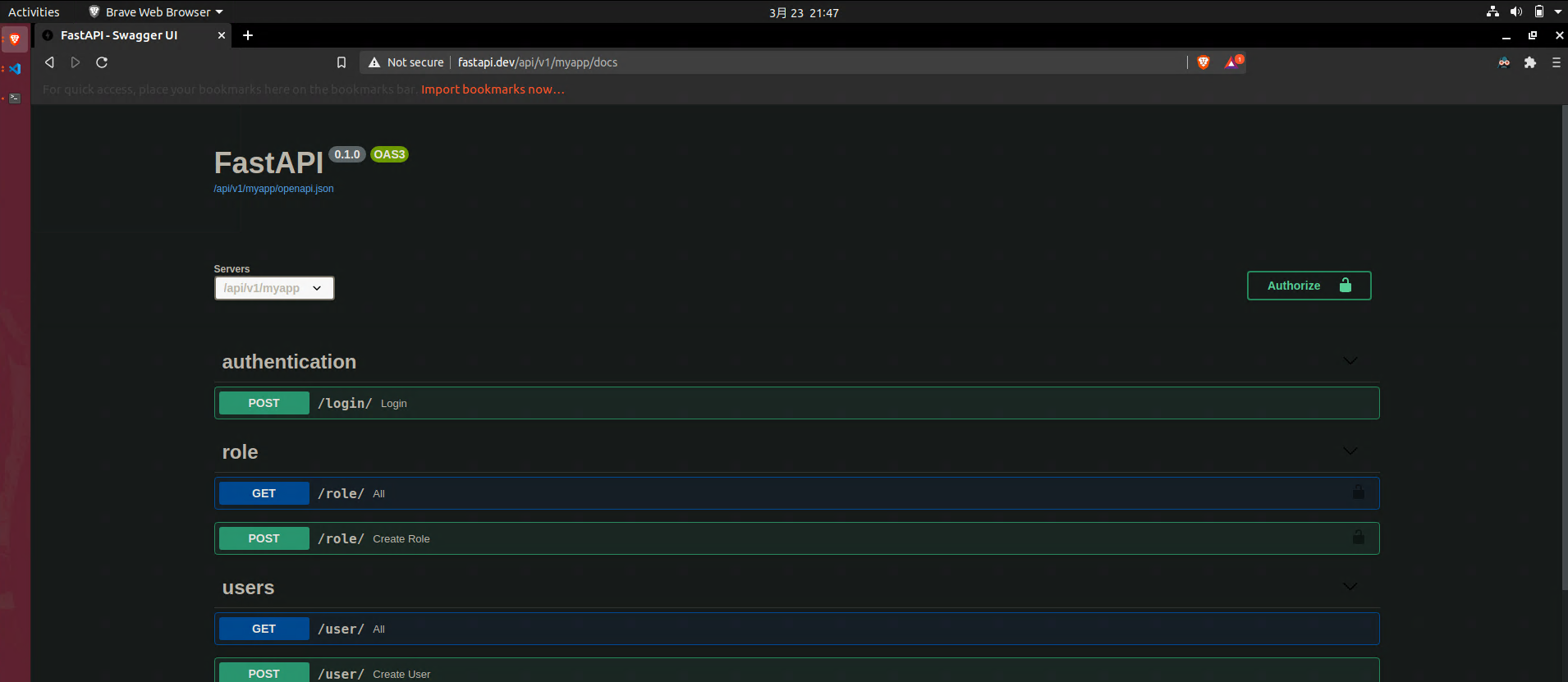Click Import bookmarks now link
Screen dimensions: 1568x682
click(x=493, y=89)
